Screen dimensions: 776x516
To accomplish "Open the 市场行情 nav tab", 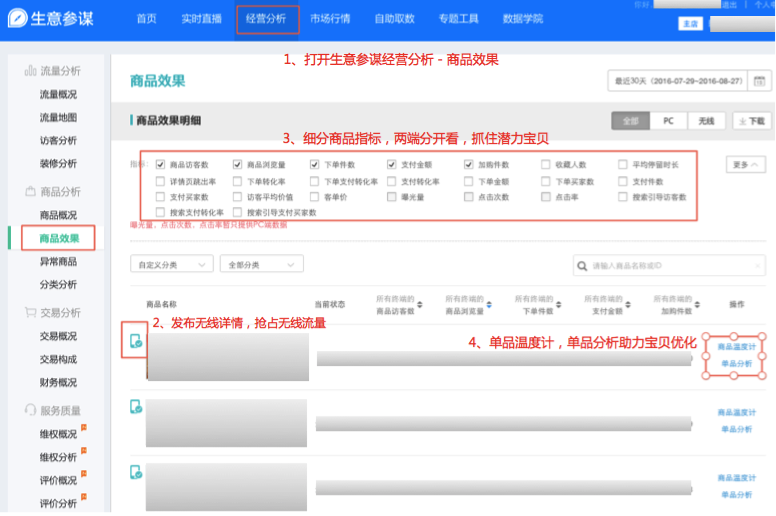I will 330,19.
